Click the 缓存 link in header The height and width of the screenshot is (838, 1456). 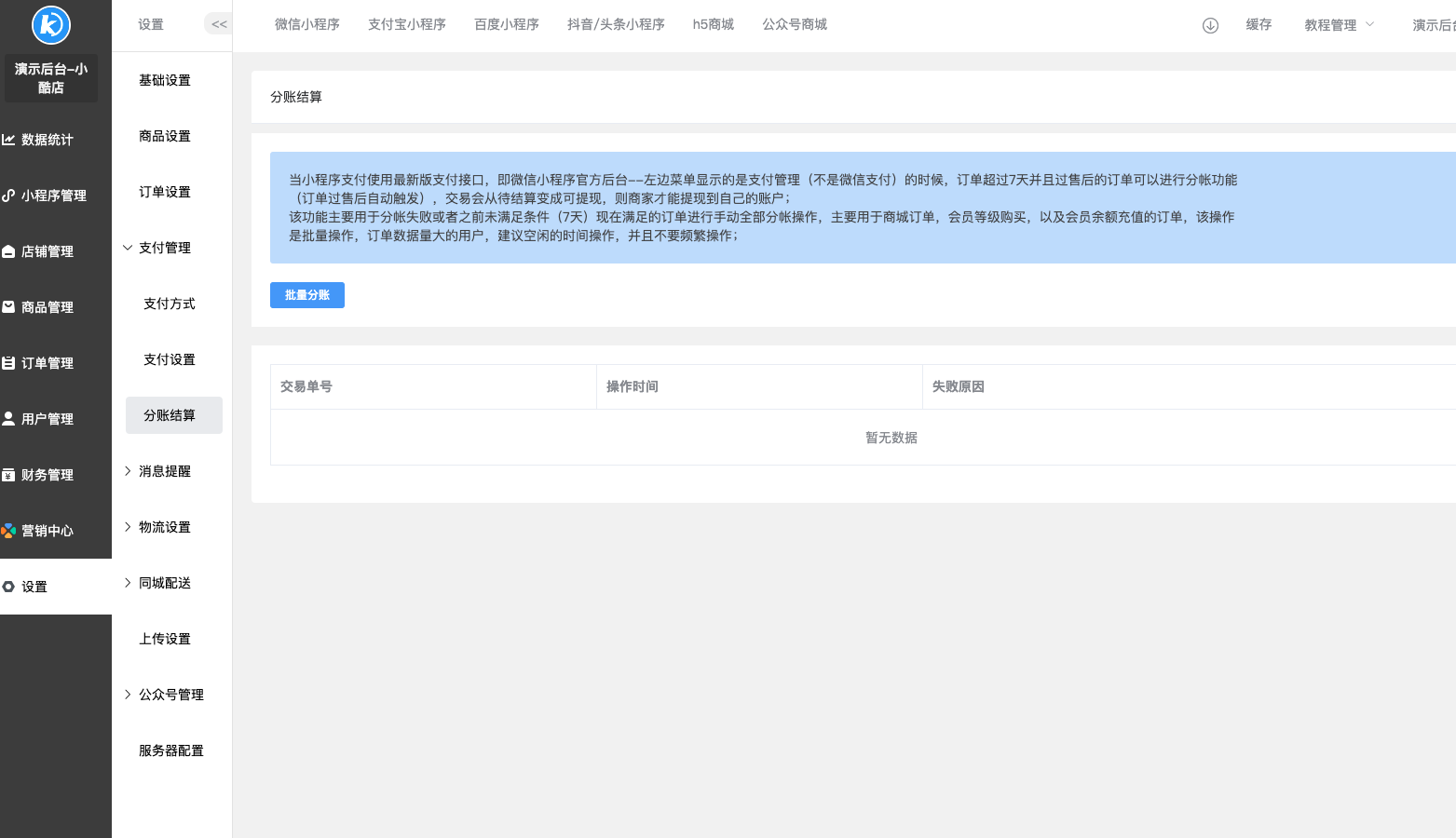1259,25
